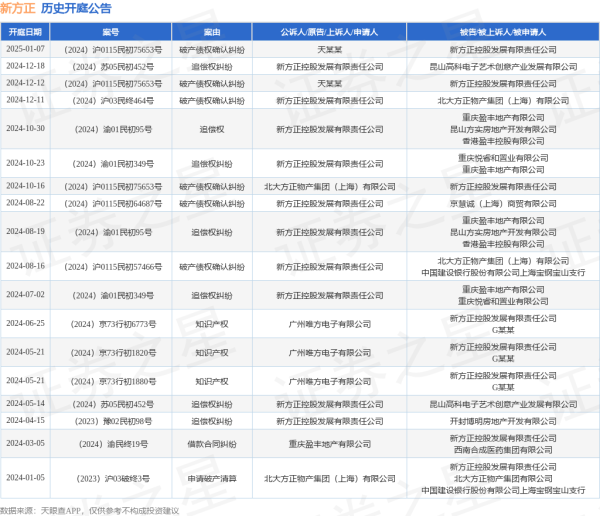Select the date cell 2024-04-15
Viewport: 600px width, 516px height.
coord(25,420)
